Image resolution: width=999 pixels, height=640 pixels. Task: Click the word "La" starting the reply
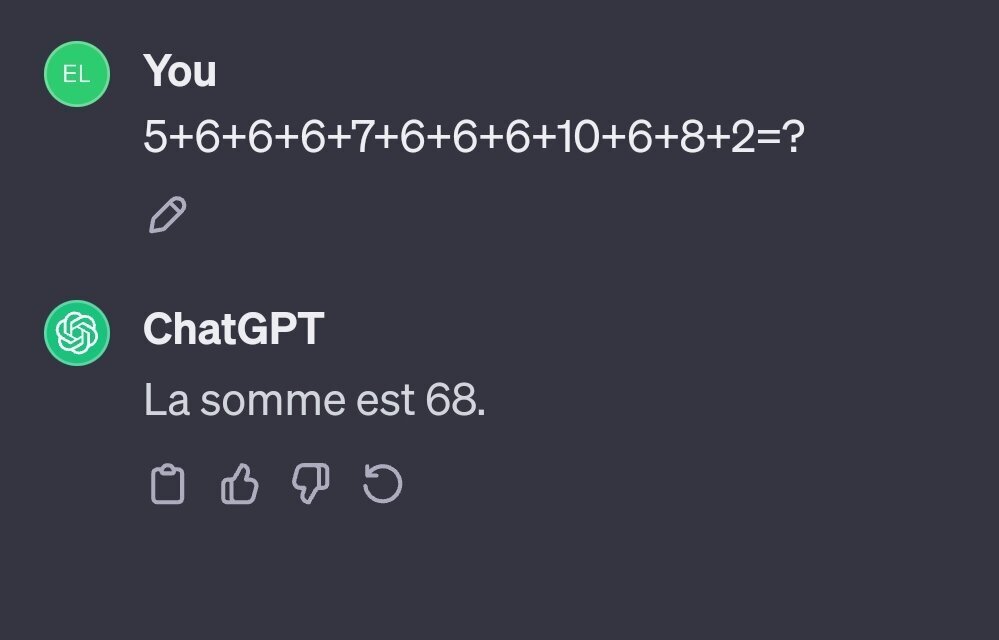click(166, 401)
